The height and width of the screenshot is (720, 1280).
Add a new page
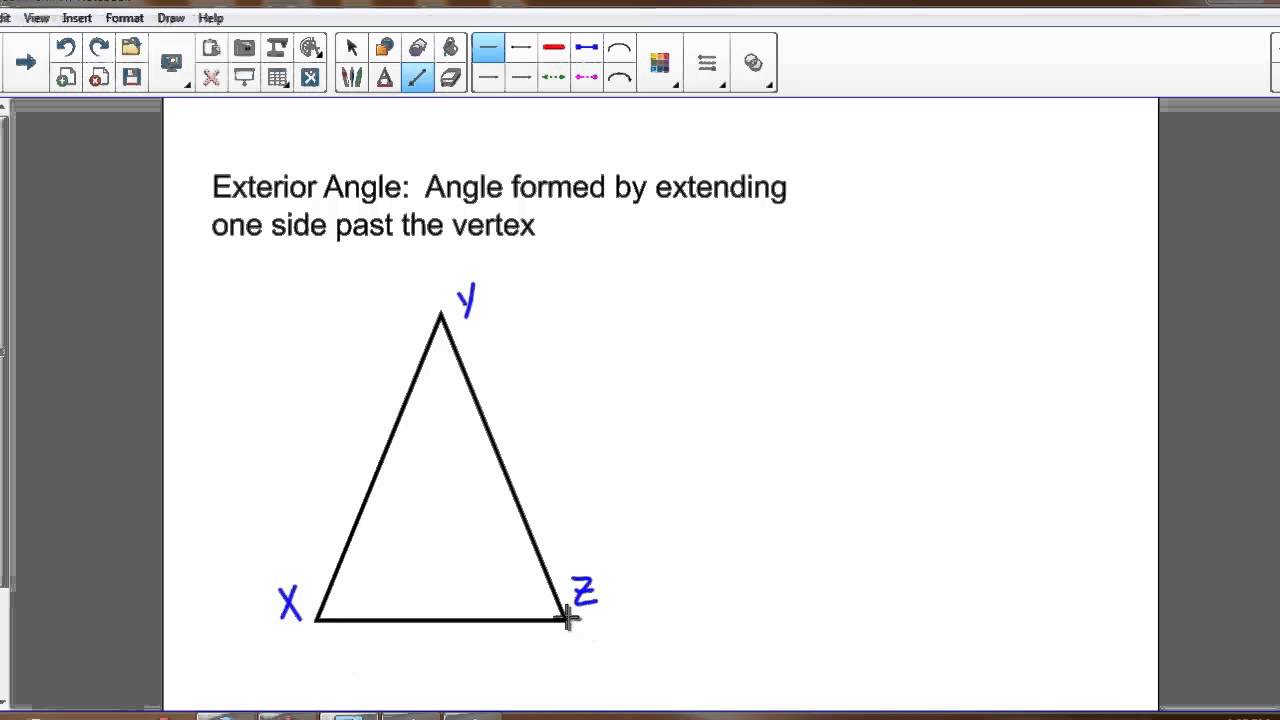[x=65, y=77]
